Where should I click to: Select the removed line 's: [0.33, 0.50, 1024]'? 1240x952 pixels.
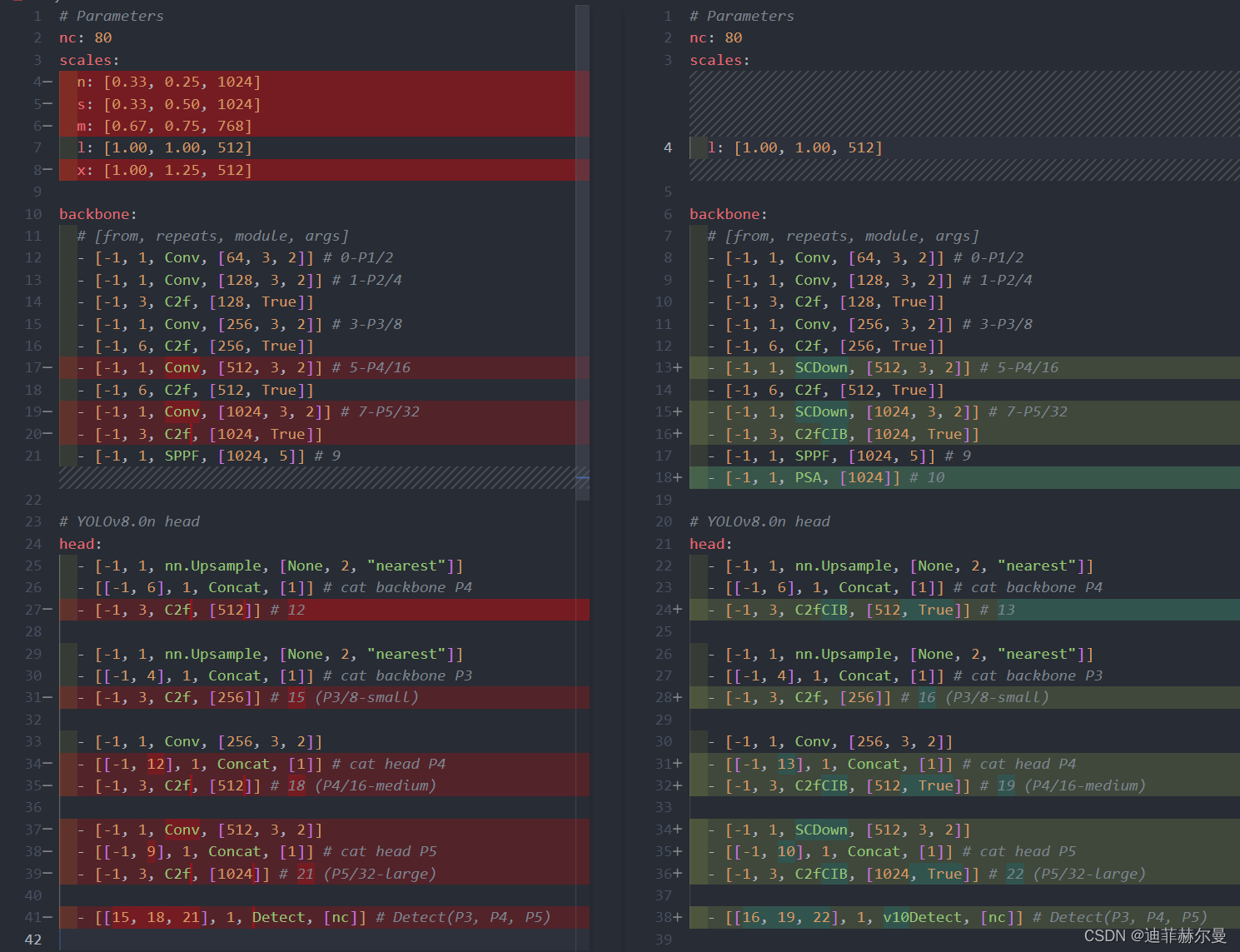[324, 104]
